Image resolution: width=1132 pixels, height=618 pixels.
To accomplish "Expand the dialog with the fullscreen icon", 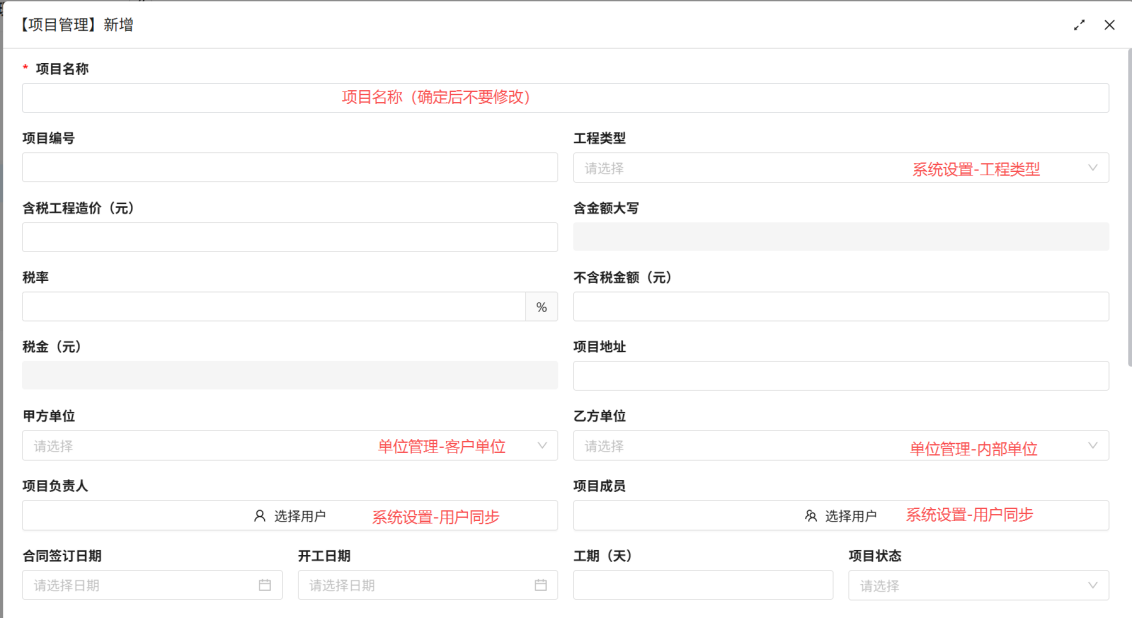I will point(1079,25).
